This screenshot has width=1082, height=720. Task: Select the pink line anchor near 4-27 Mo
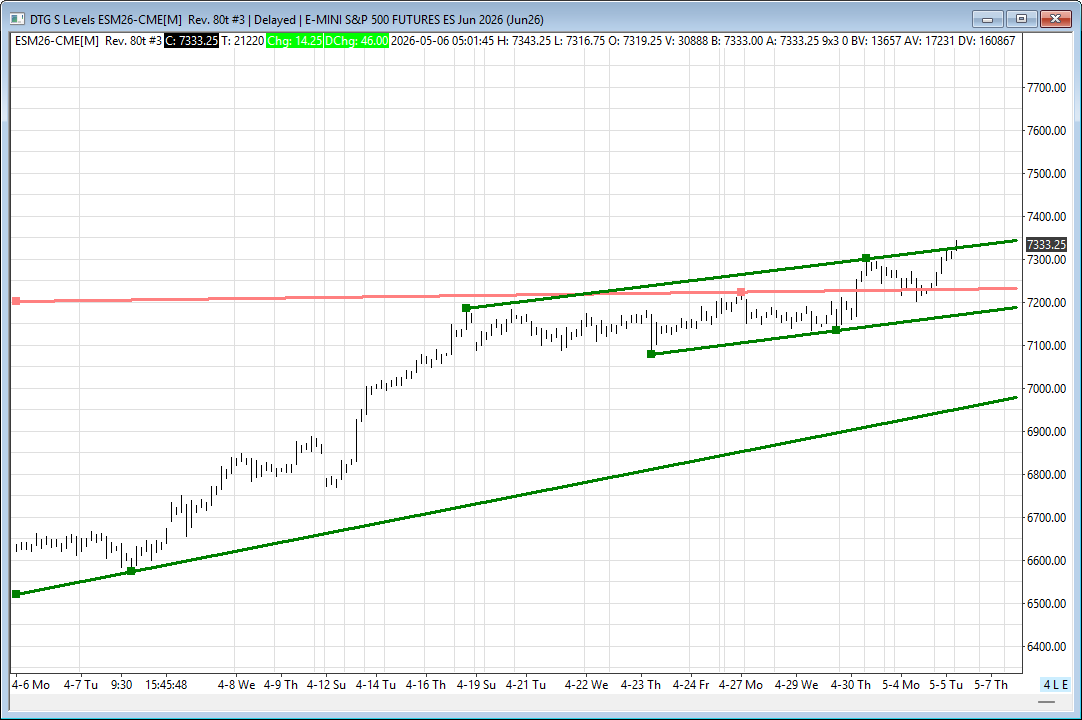[x=741, y=292]
